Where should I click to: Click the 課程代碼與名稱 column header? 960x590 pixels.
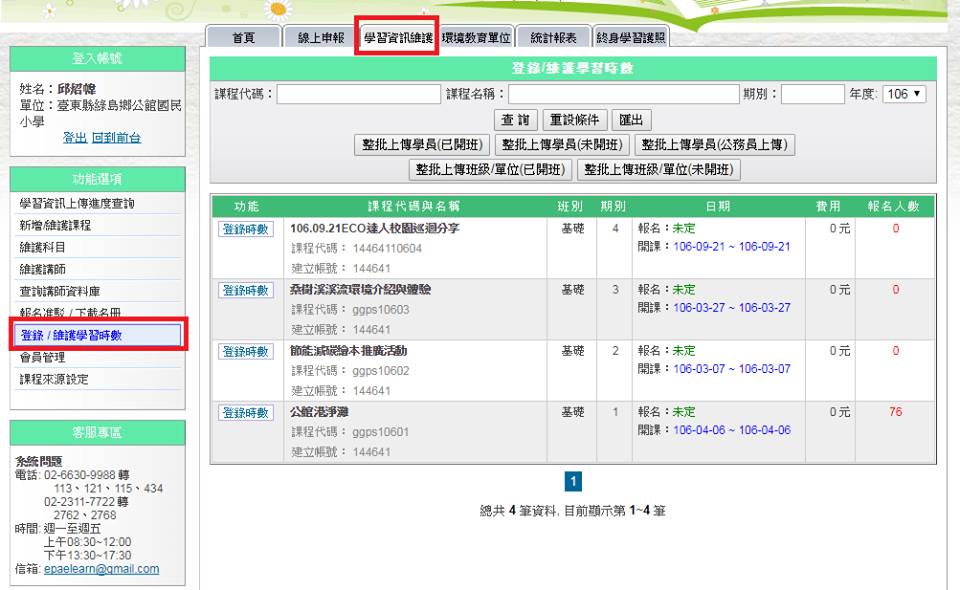coord(413,206)
